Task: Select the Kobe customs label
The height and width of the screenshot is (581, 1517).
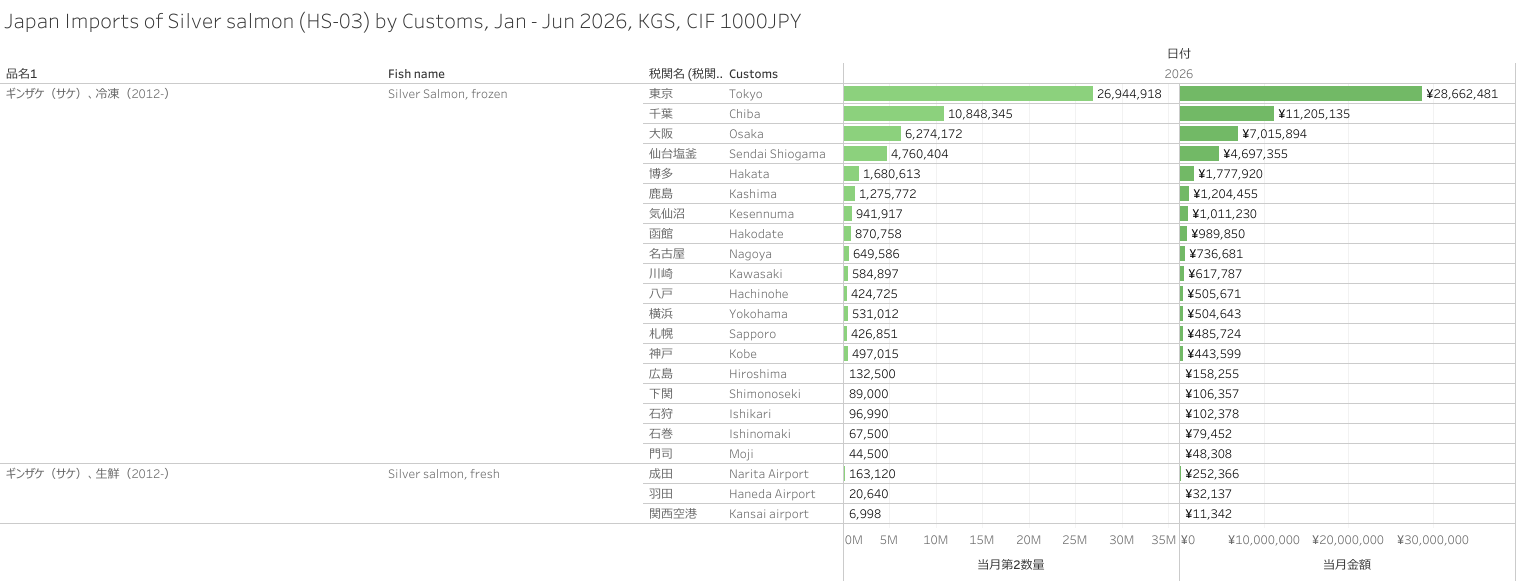Action: pyautogui.click(x=743, y=354)
